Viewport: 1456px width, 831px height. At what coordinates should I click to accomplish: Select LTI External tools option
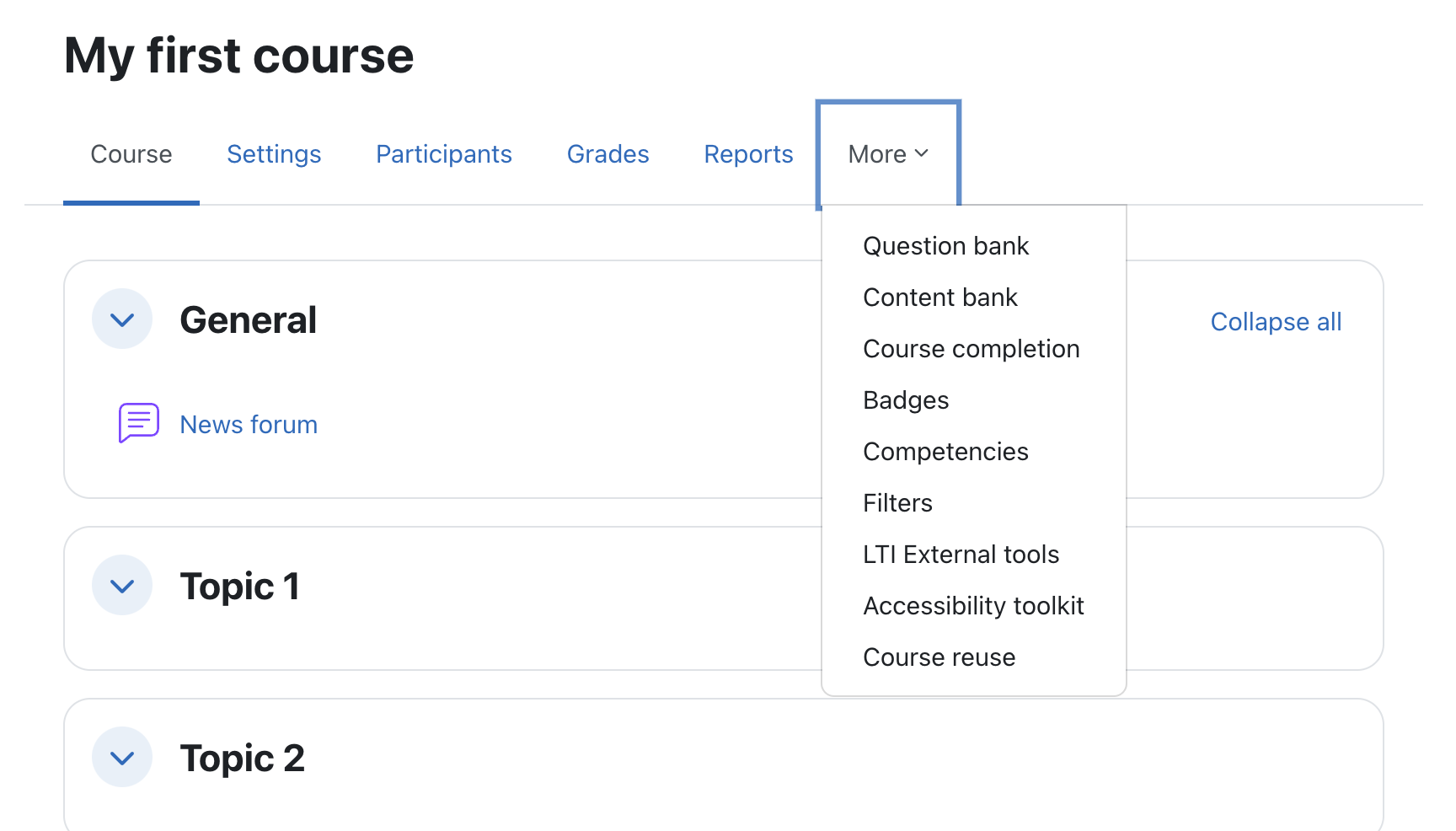click(961, 555)
